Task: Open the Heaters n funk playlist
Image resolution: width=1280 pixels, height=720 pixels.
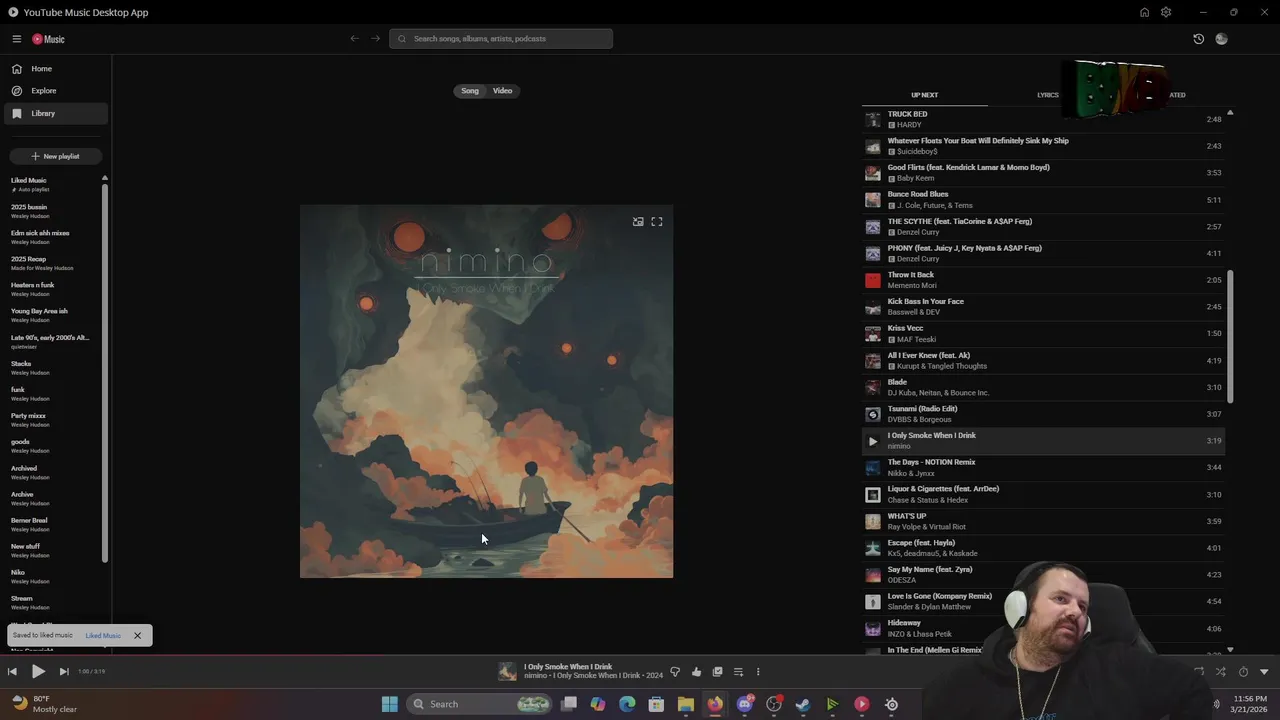Action: pyautogui.click(x=33, y=289)
